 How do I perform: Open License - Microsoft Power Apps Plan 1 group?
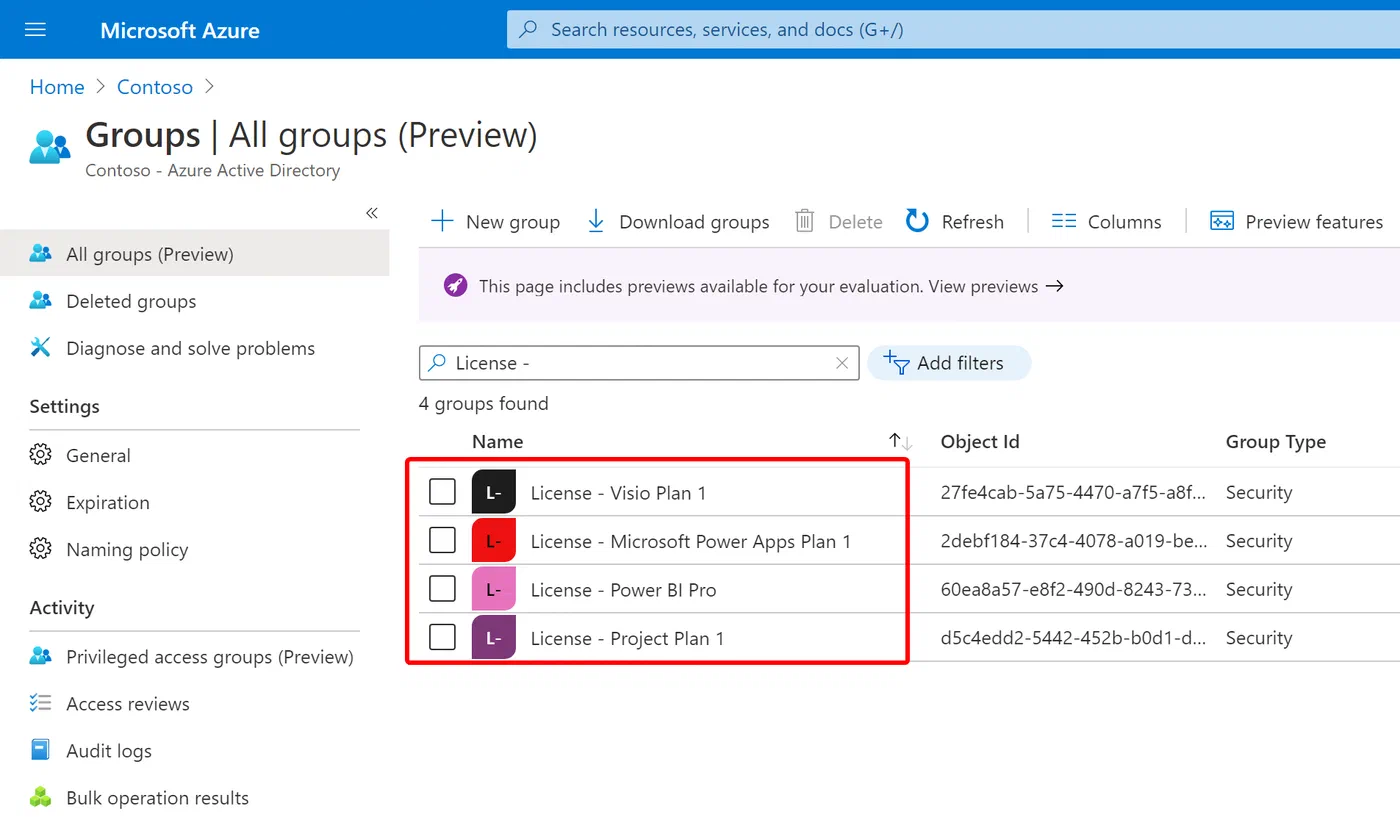[691, 541]
